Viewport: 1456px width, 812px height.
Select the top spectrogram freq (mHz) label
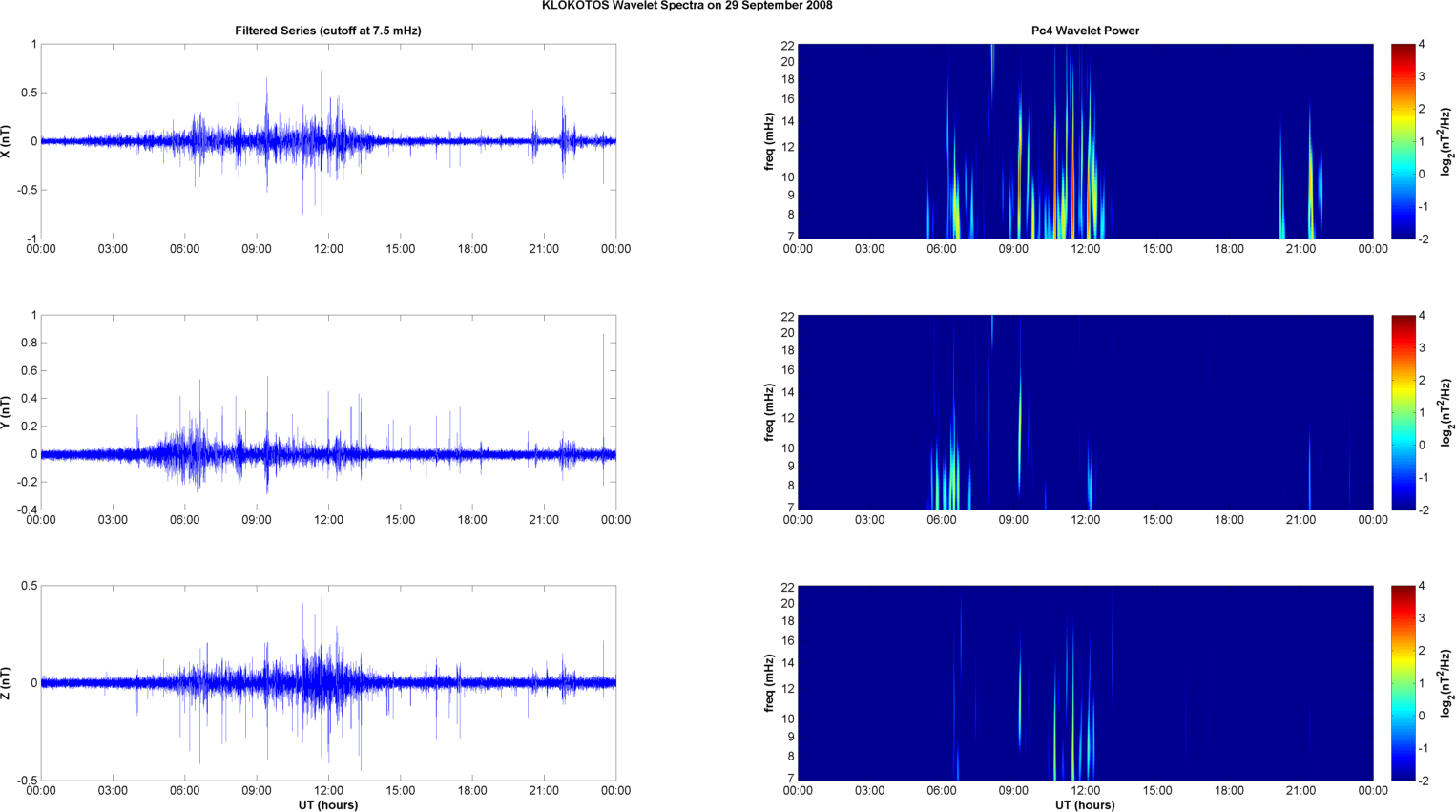click(x=769, y=141)
